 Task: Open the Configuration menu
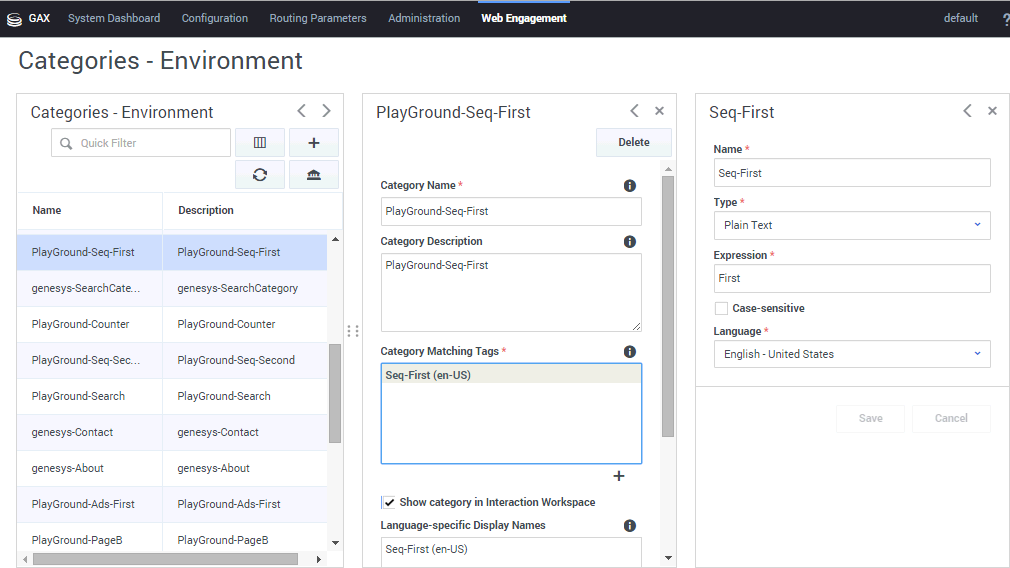click(215, 18)
